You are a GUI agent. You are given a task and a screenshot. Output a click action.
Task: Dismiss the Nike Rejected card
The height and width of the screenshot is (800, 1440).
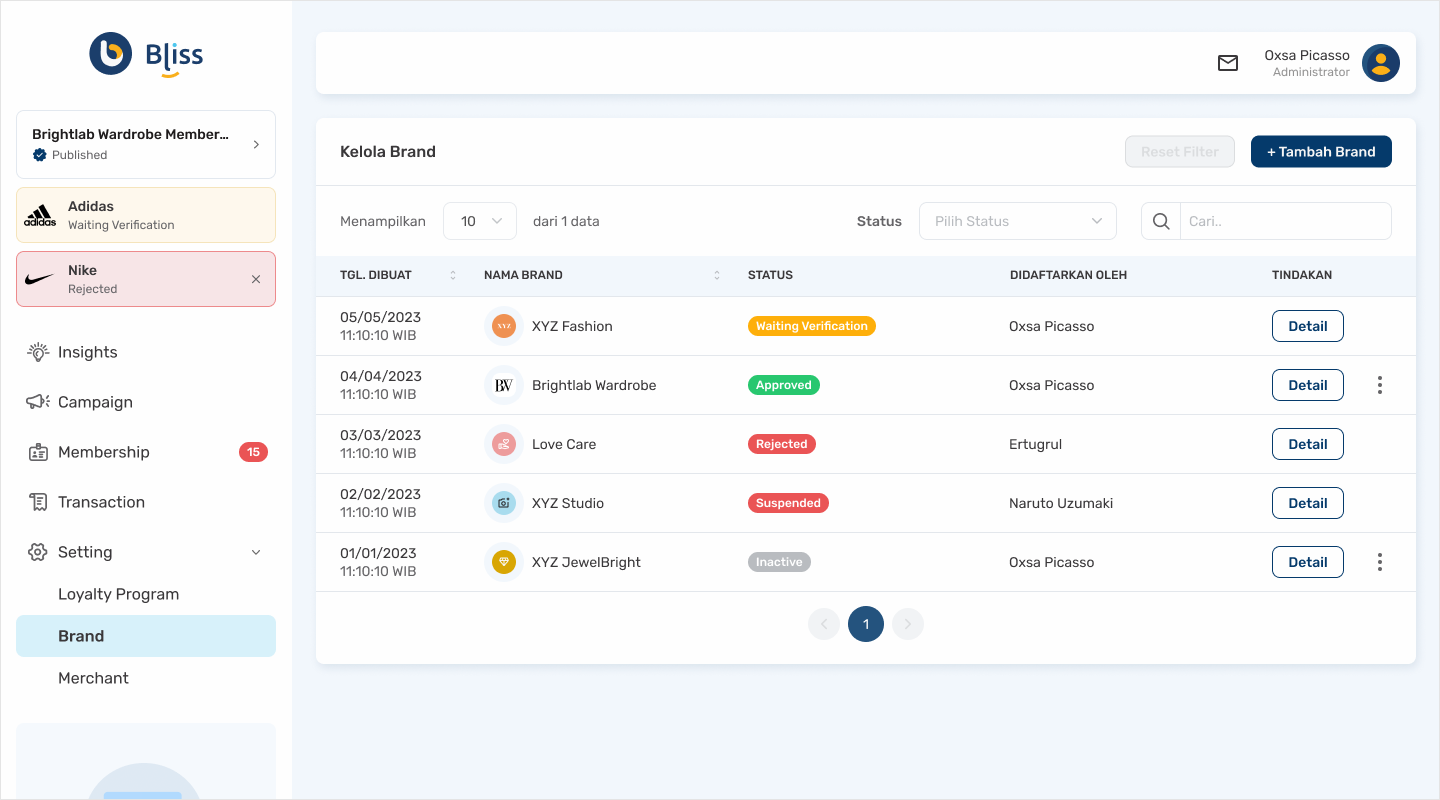tap(256, 279)
